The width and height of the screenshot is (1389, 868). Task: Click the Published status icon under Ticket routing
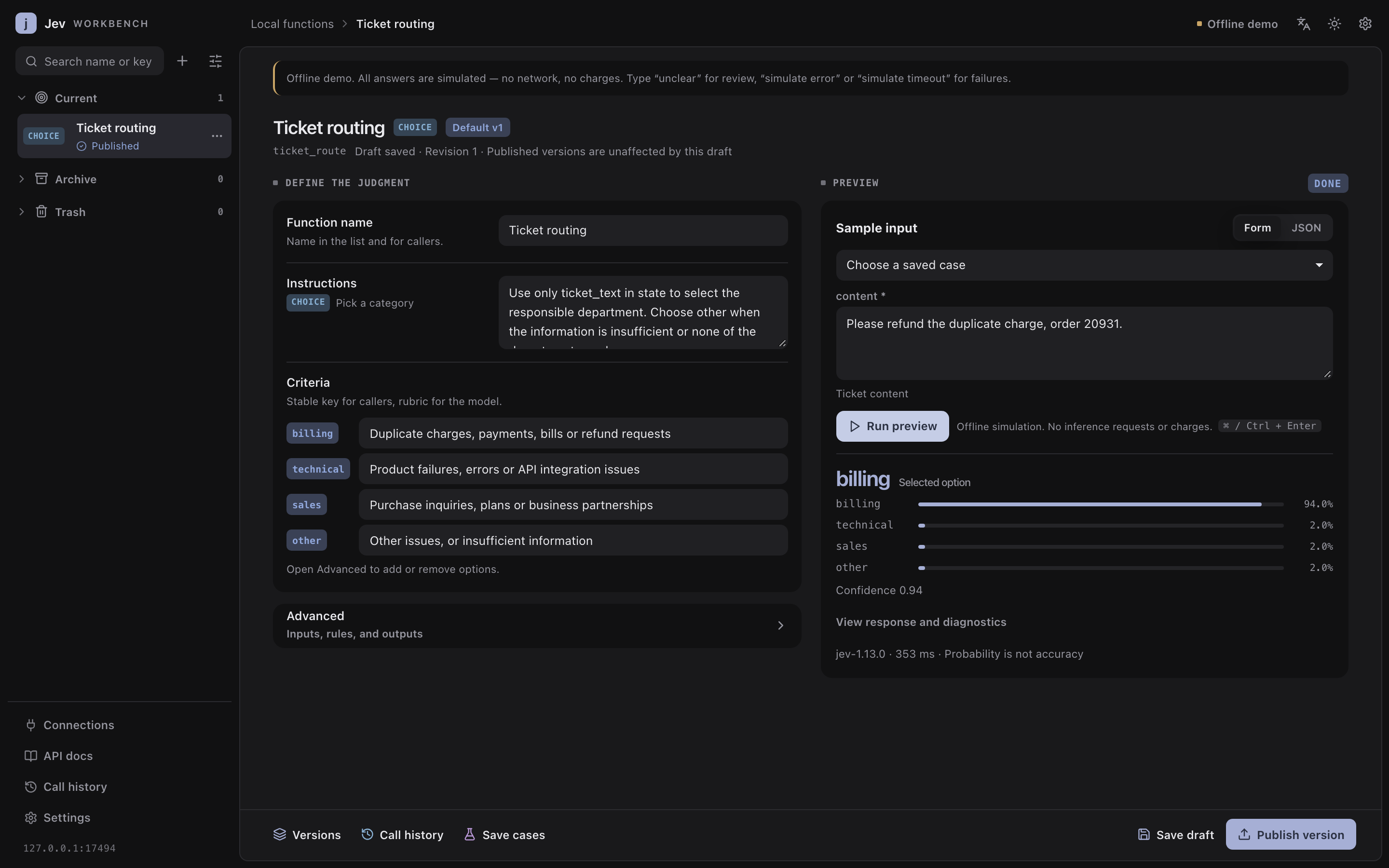pyautogui.click(x=82, y=147)
